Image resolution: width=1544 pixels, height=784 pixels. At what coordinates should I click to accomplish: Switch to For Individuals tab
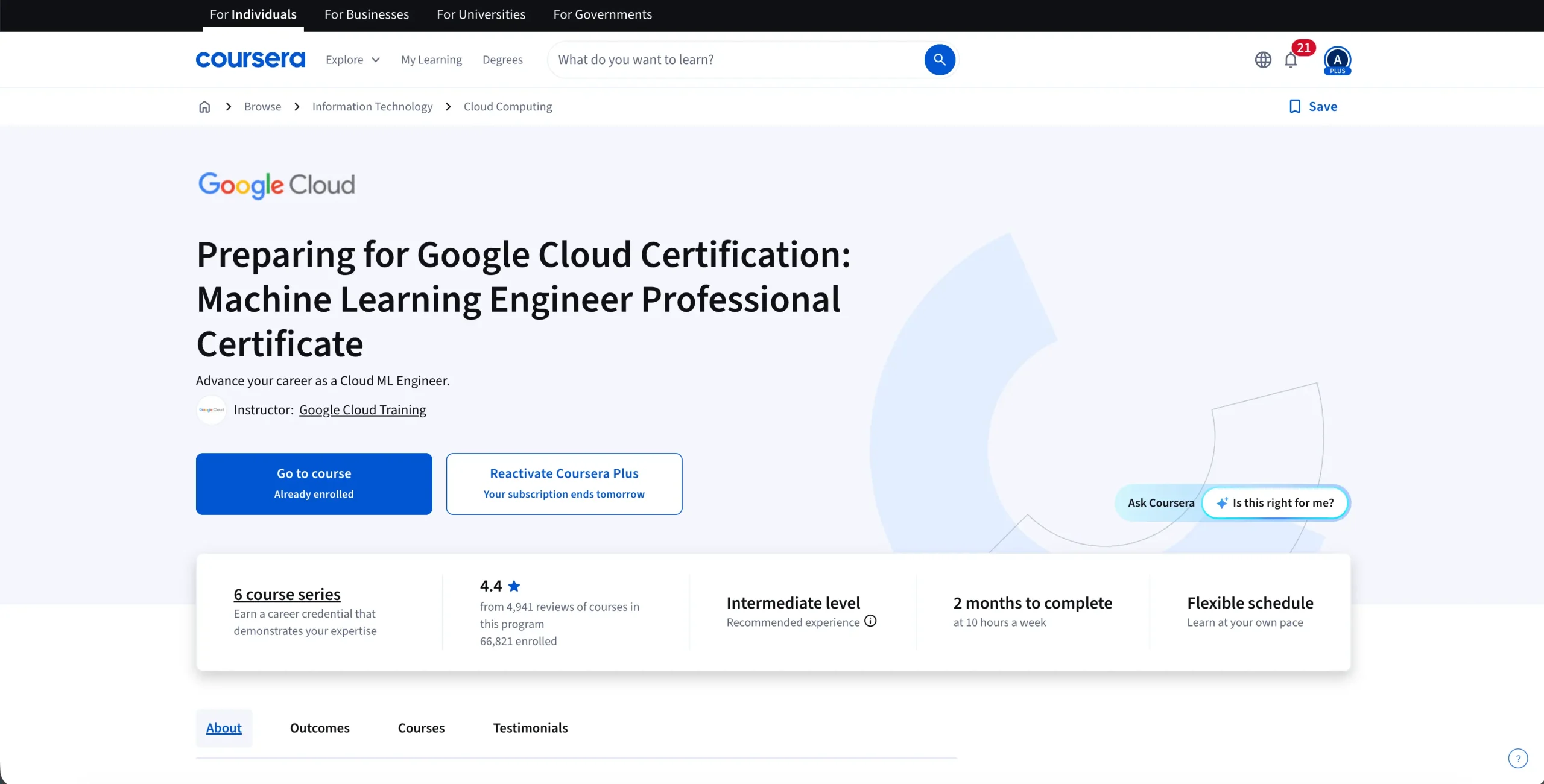(x=253, y=14)
